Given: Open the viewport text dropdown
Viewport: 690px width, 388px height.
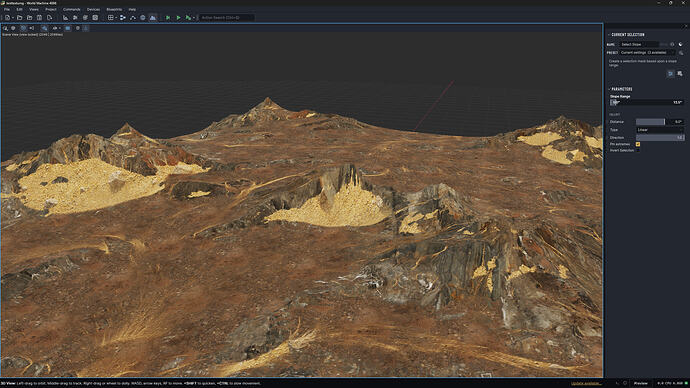Looking at the screenshot, I should tap(56, 28).
